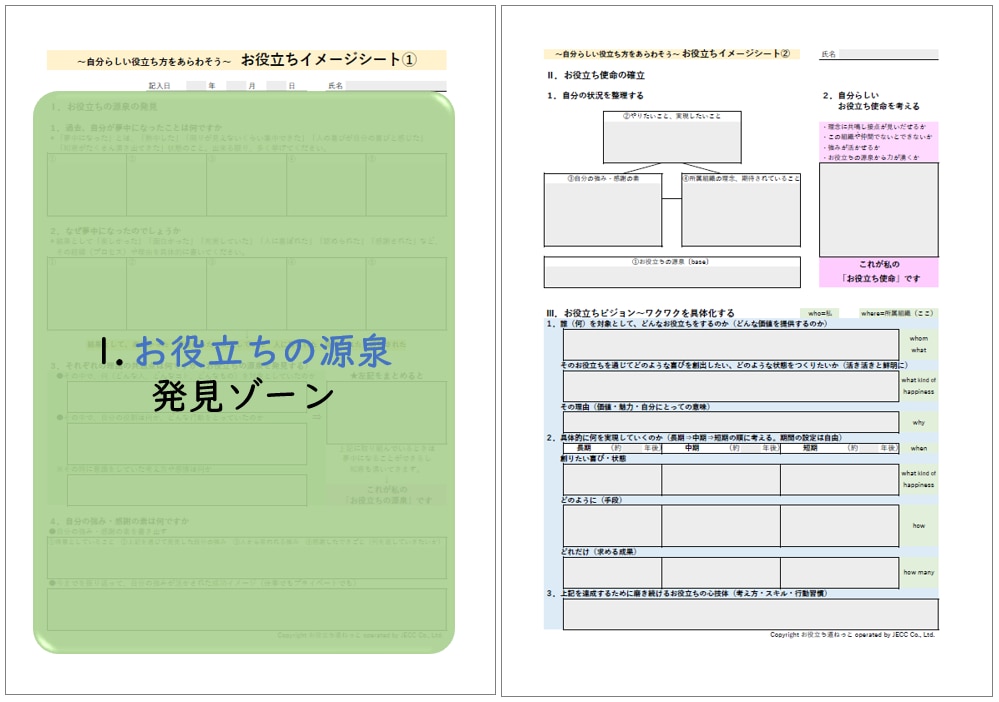Click the 長期 period header cell
This screenshot has width=999, height=702.
pos(612,448)
